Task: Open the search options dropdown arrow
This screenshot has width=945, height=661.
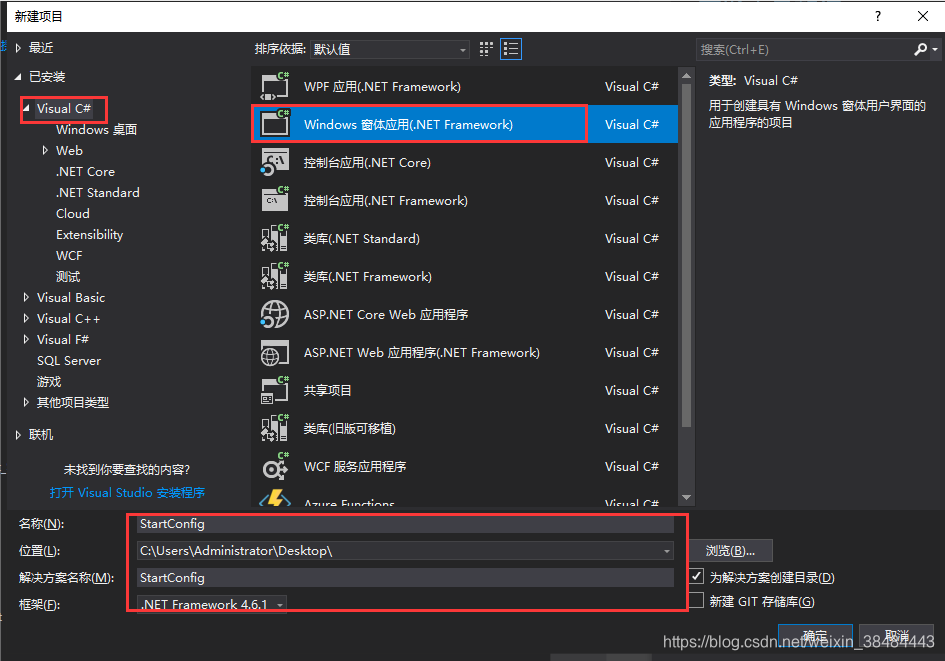Action: [x=935, y=49]
